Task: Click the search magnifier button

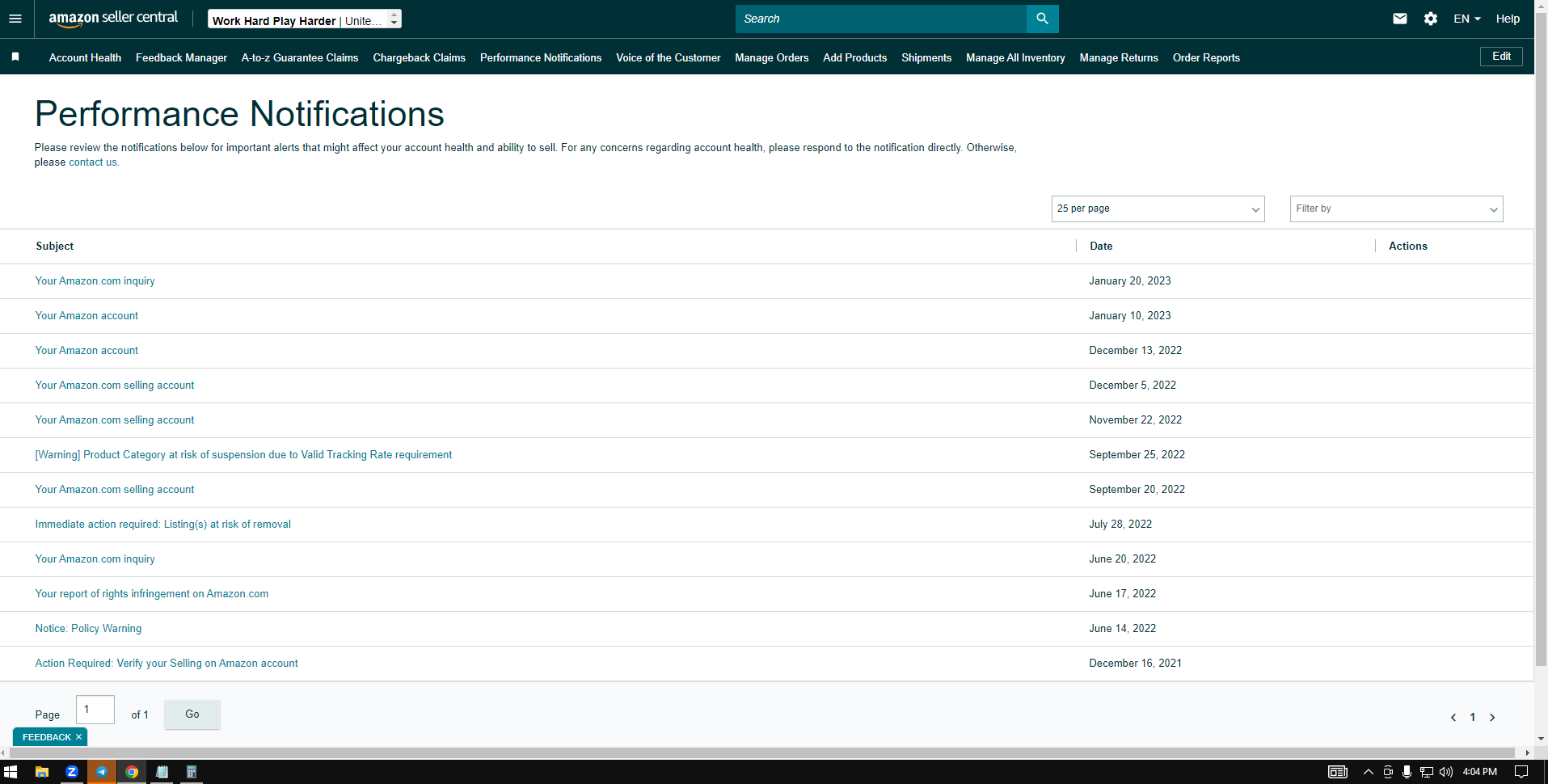Action: pyautogui.click(x=1042, y=19)
